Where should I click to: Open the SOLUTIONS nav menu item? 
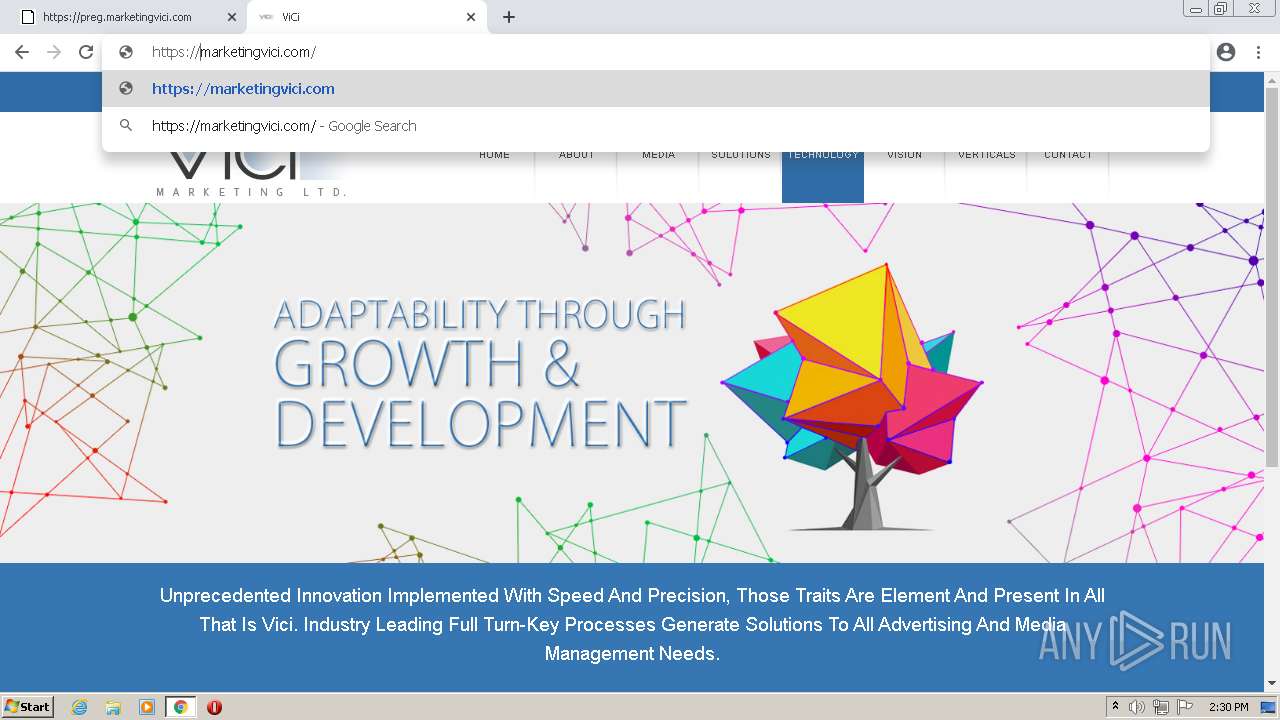tap(741, 155)
